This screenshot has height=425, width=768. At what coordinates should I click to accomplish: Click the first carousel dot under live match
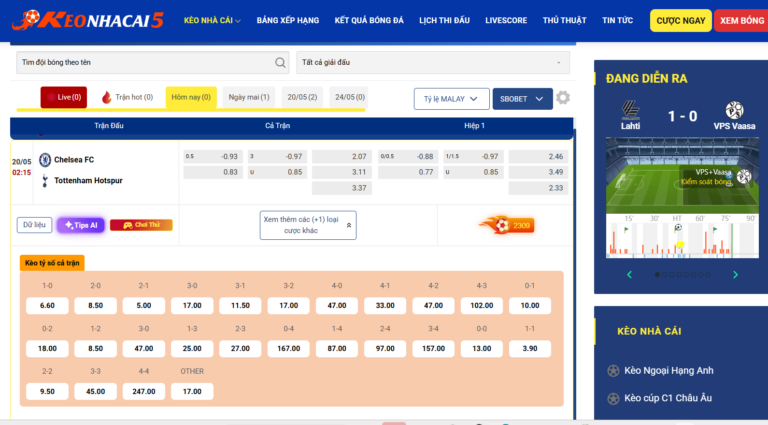tap(657, 275)
